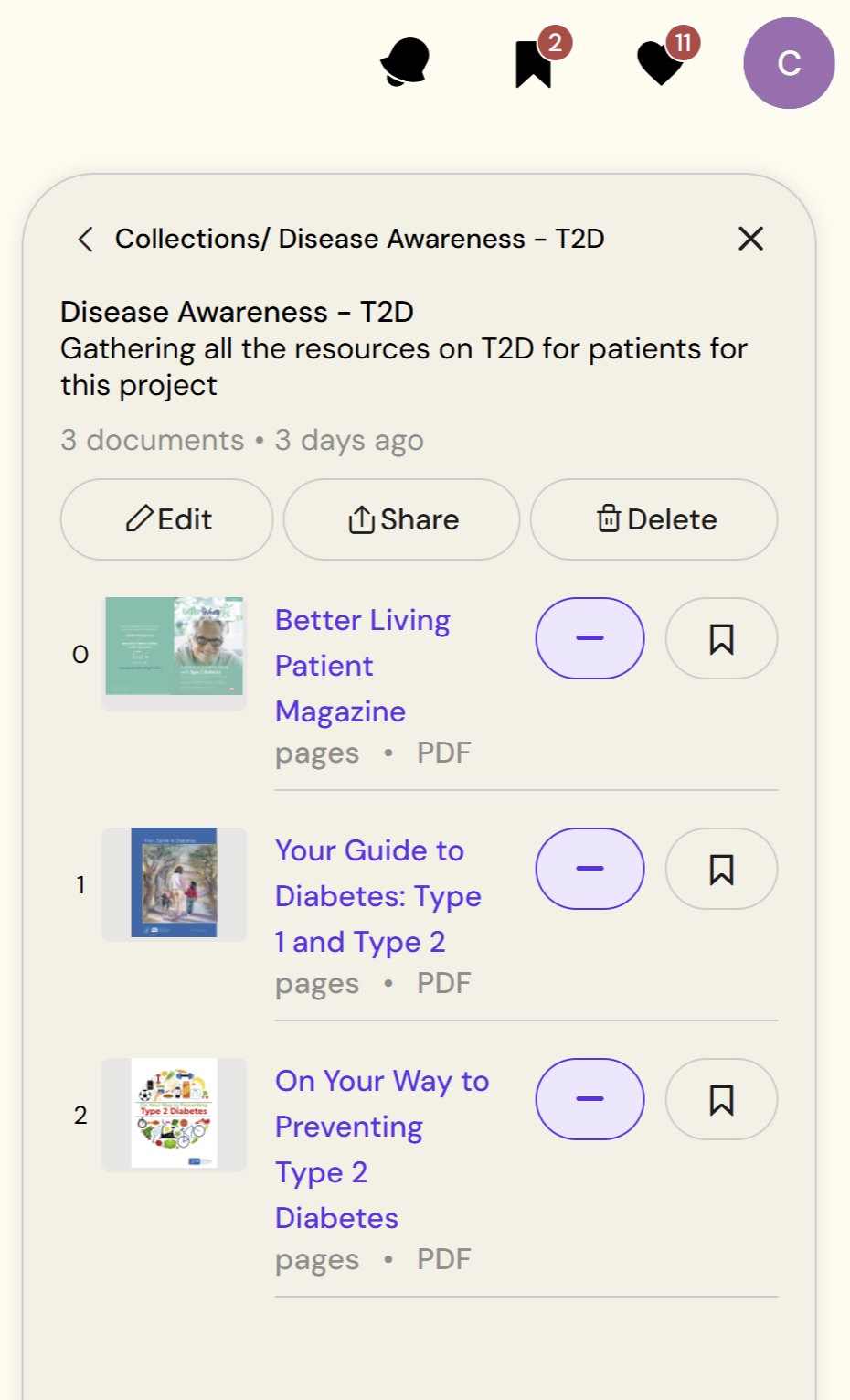850x1400 pixels.
Task: Click the Type 2 Diabetes prevention thumbnail
Action: pyautogui.click(x=174, y=1113)
